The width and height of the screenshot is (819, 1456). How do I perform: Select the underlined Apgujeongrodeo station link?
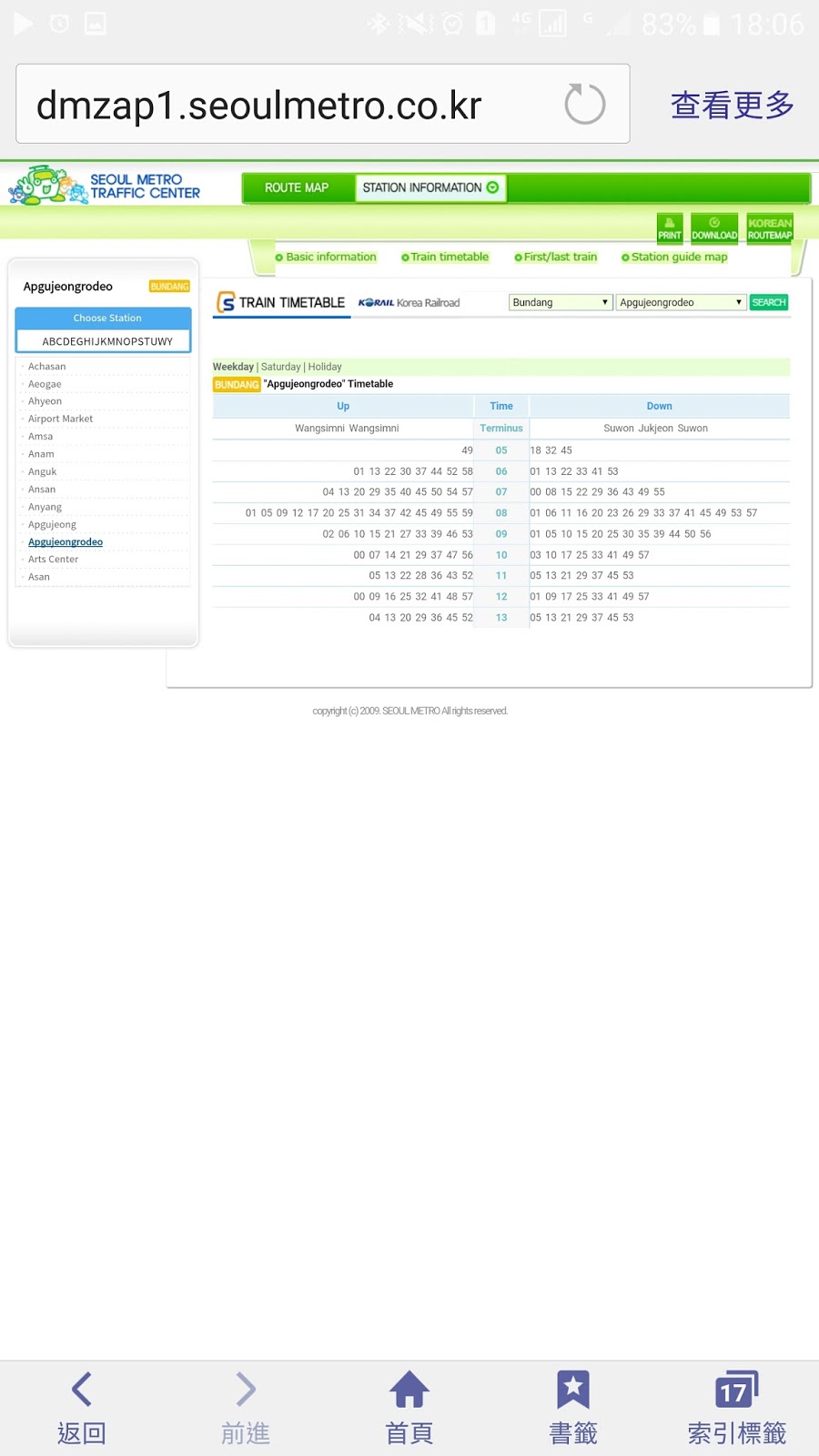tap(66, 541)
